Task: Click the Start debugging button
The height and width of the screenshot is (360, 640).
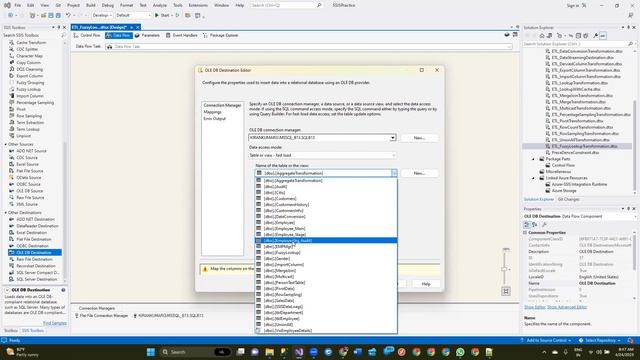Action: 162,15
